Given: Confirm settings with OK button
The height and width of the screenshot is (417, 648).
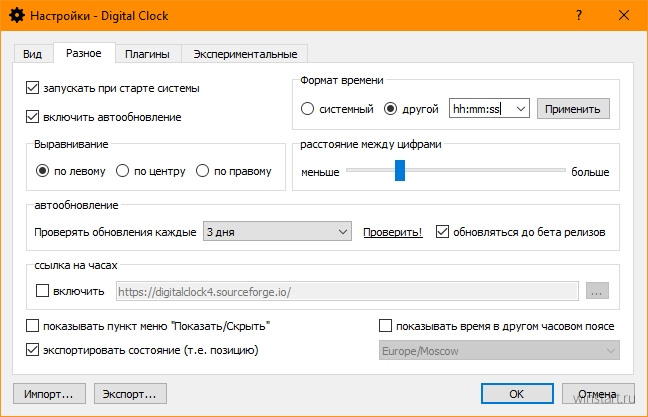Looking at the screenshot, I should click(x=517, y=393).
